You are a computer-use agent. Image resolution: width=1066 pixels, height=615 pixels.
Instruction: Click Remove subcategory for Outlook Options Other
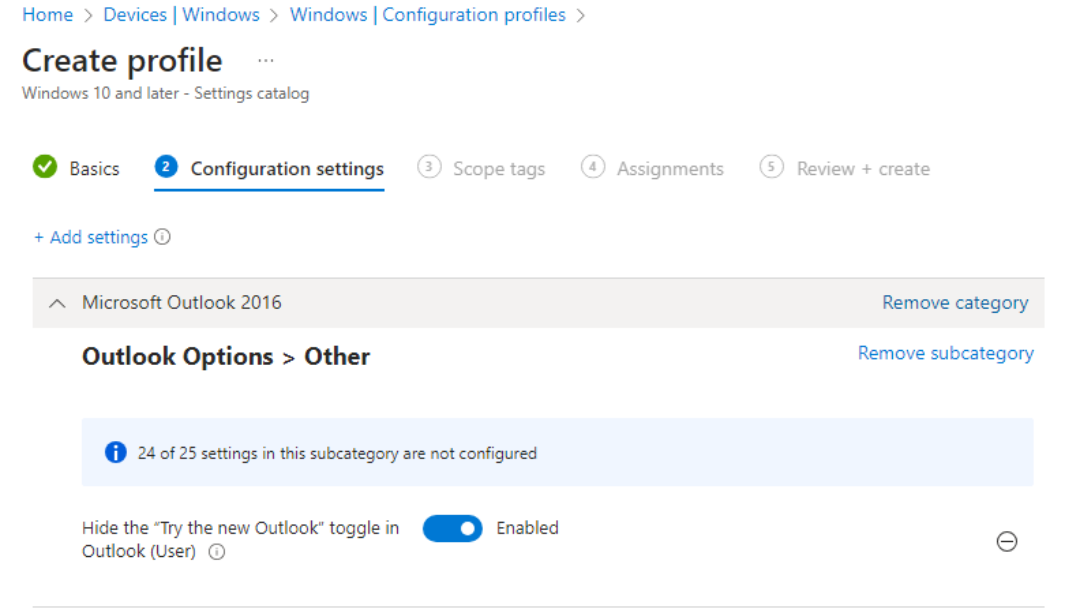pyautogui.click(x=945, y=352)
